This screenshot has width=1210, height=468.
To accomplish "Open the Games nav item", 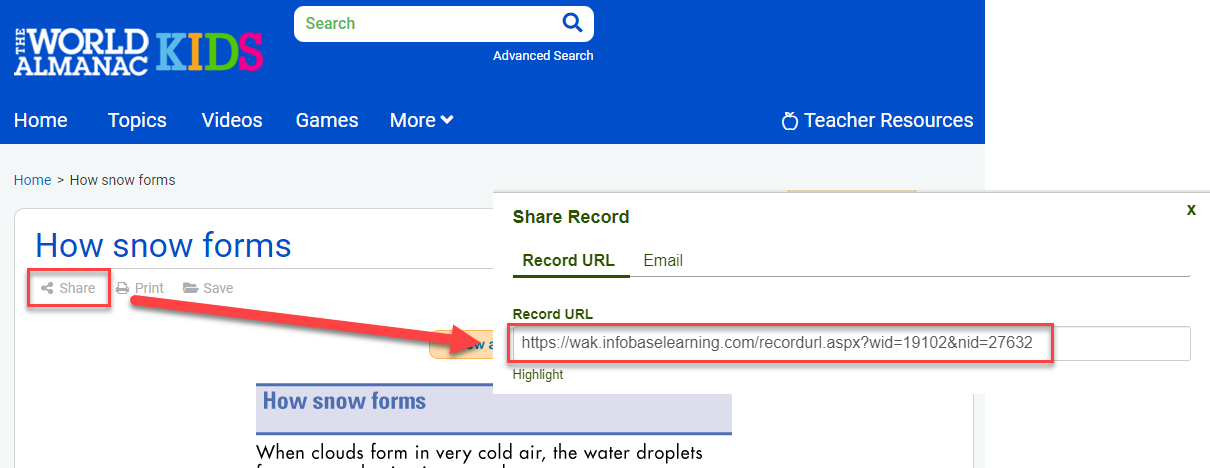I will point(327,120).
